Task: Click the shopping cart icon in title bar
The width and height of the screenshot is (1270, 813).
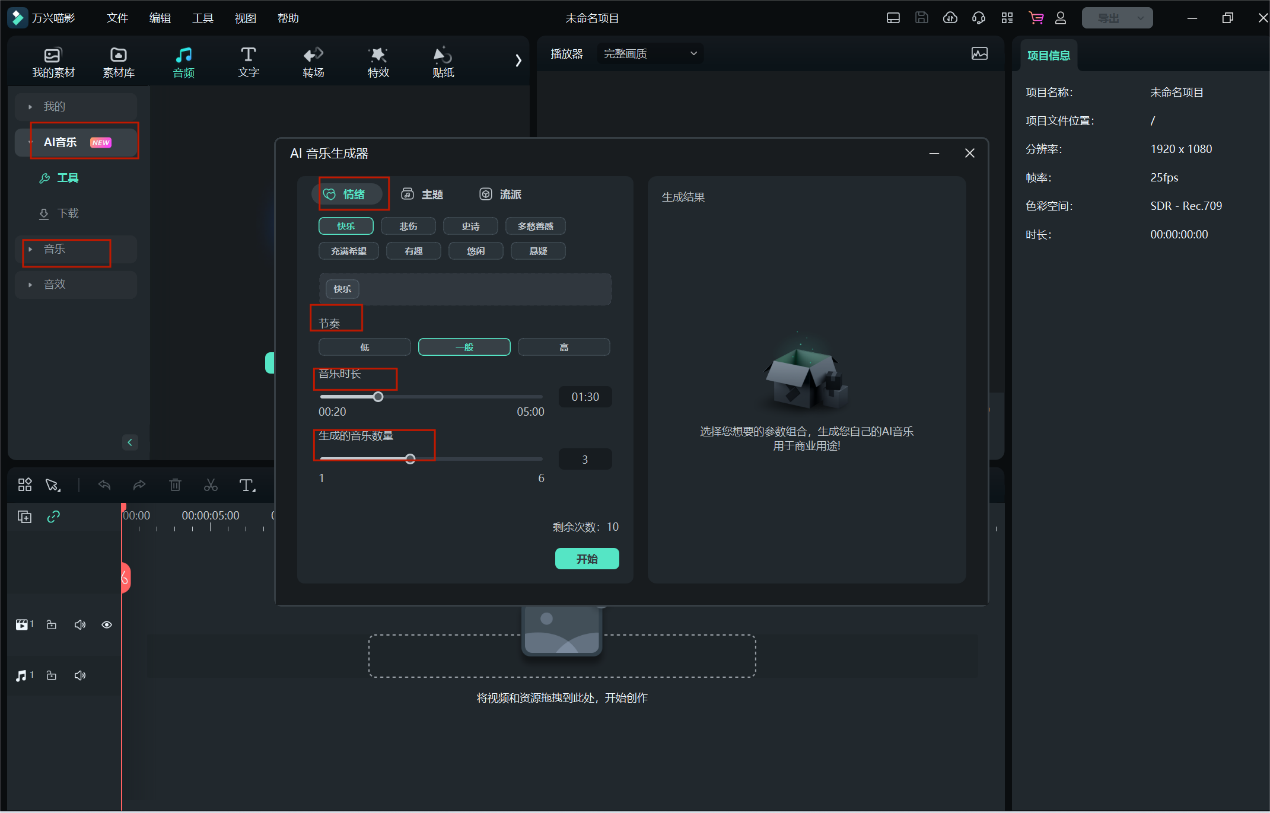Action: point(1035,18)
